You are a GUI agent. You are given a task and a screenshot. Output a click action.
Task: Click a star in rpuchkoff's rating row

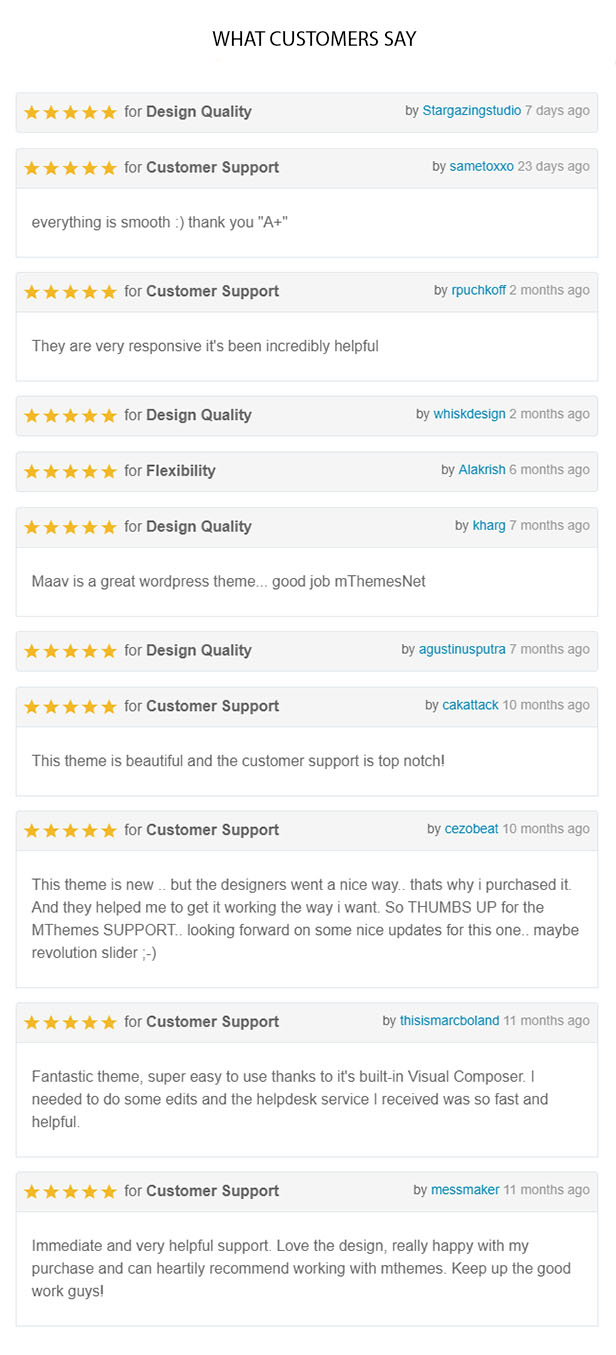pos(70,291)
